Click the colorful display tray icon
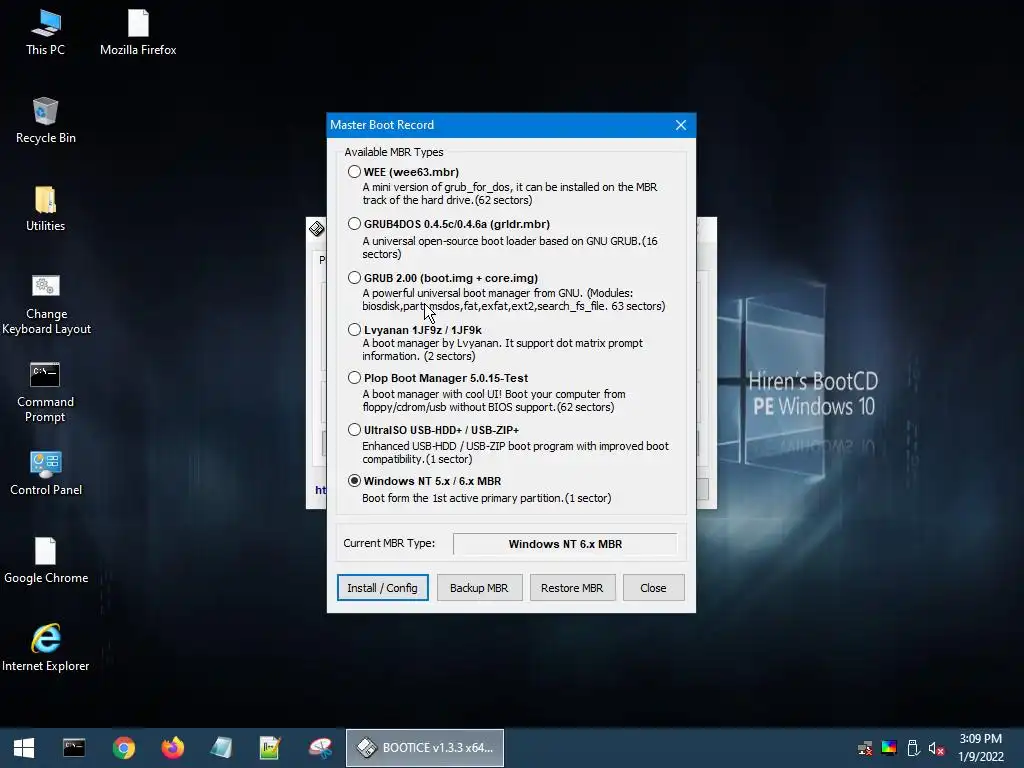Screen dimensions: 1024x768 (x=889, y=748)
